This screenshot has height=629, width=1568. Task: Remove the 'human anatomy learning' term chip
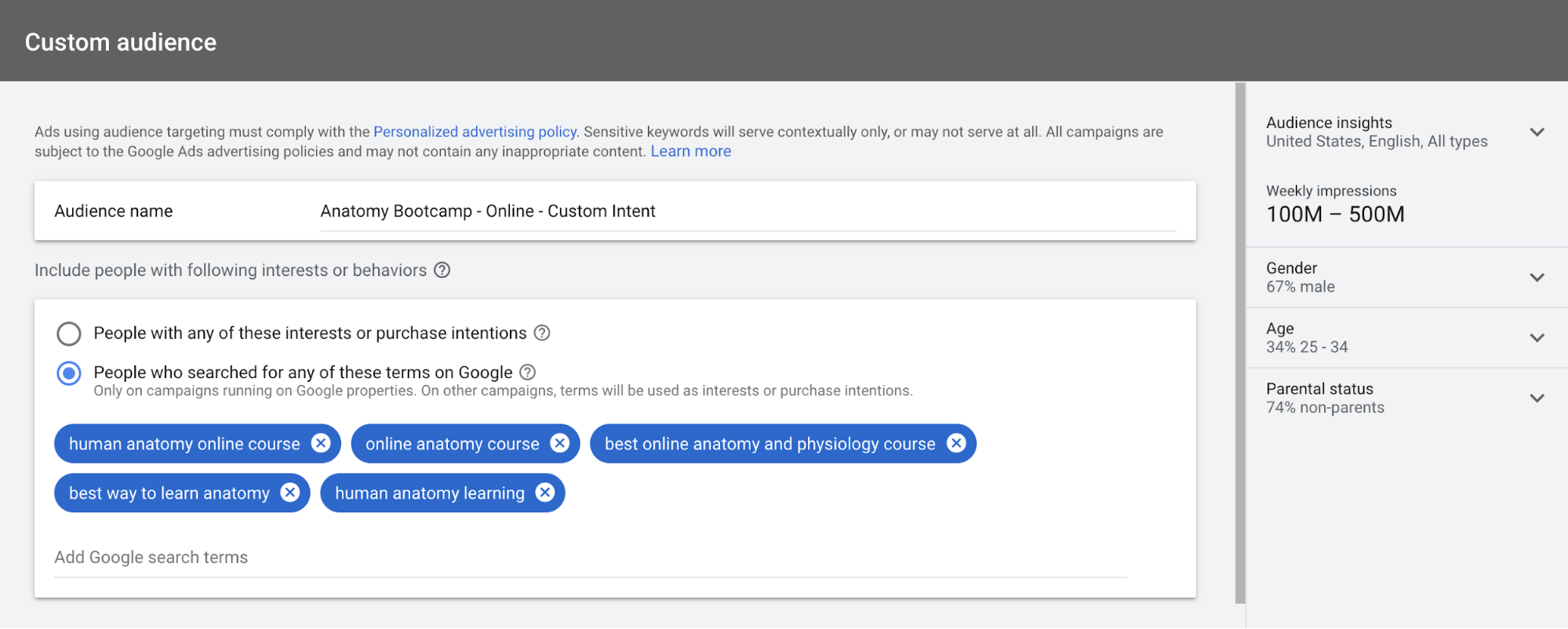pos(545,493)
